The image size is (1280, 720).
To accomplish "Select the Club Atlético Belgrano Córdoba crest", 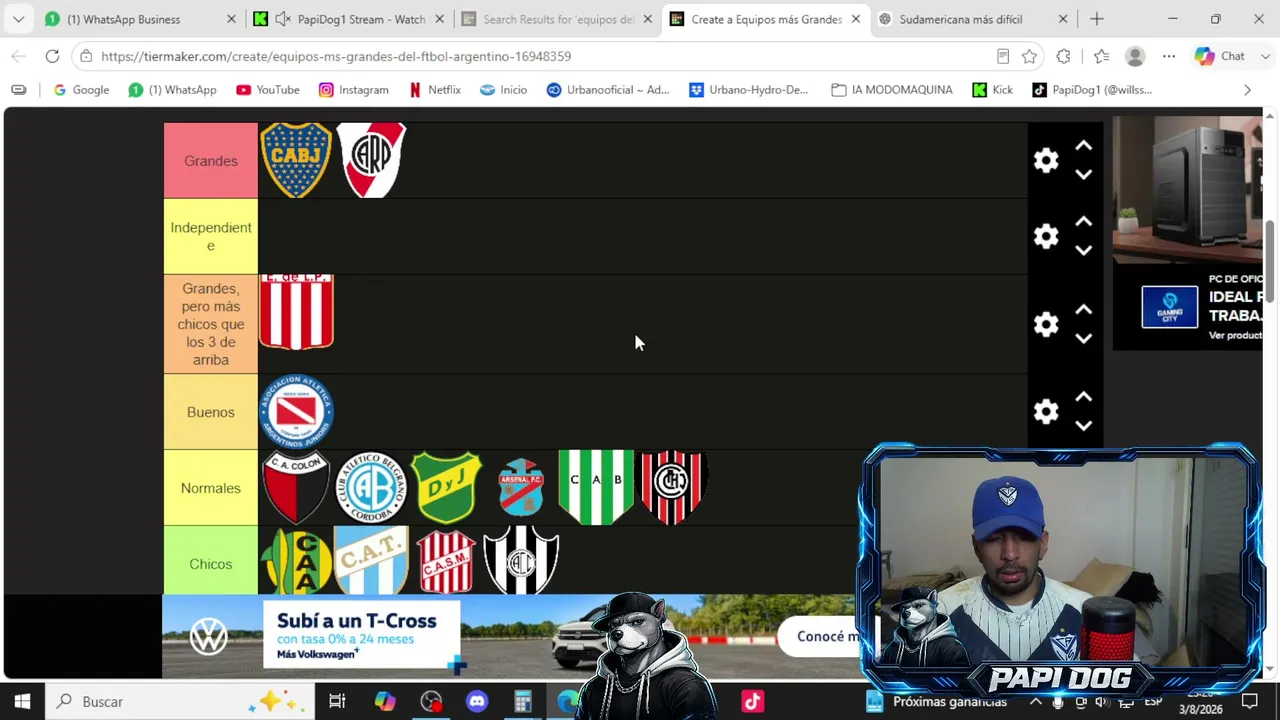I will click(x=371, y=487).
